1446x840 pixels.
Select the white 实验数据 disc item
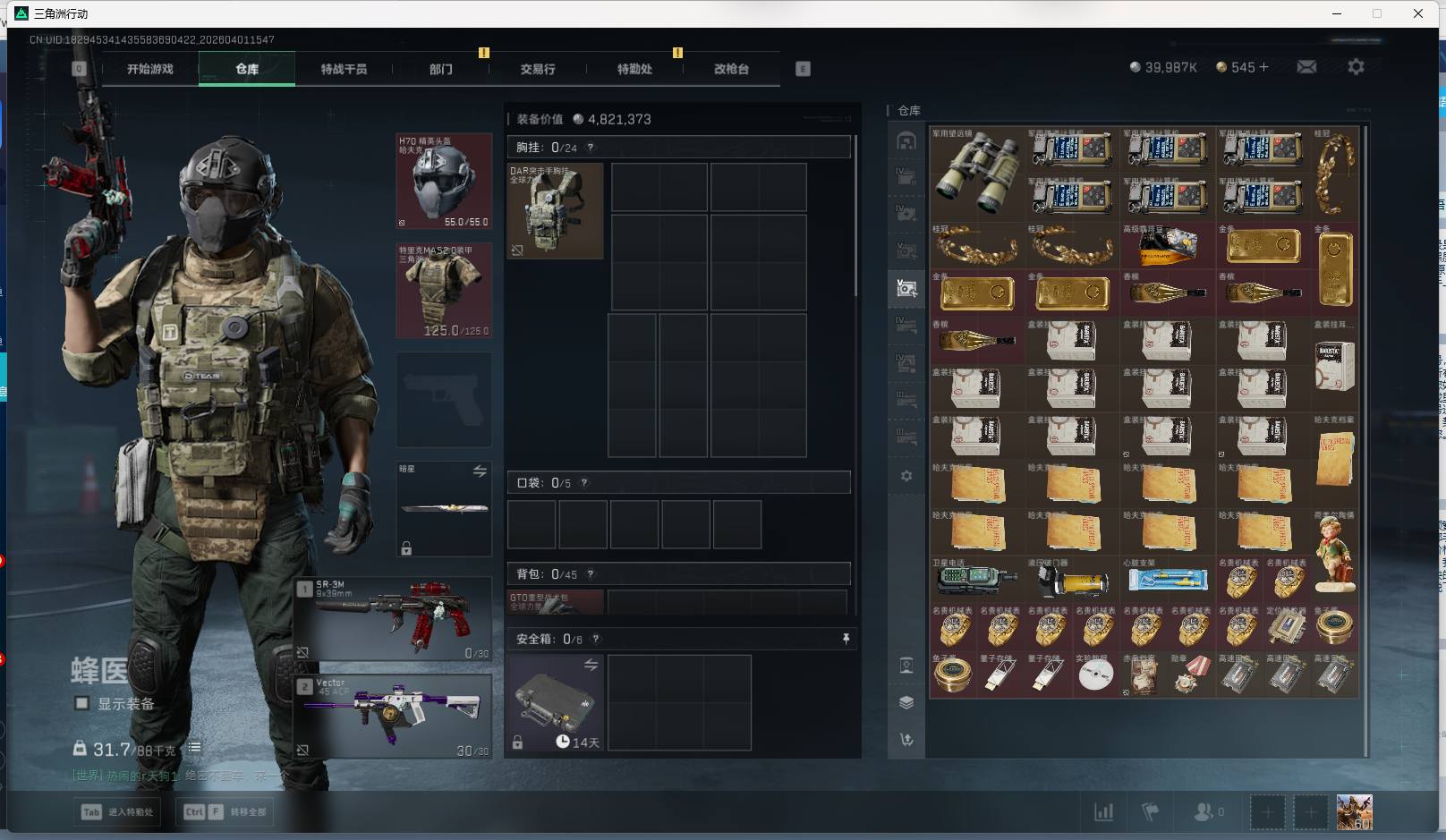click(x=1095, y=675)
